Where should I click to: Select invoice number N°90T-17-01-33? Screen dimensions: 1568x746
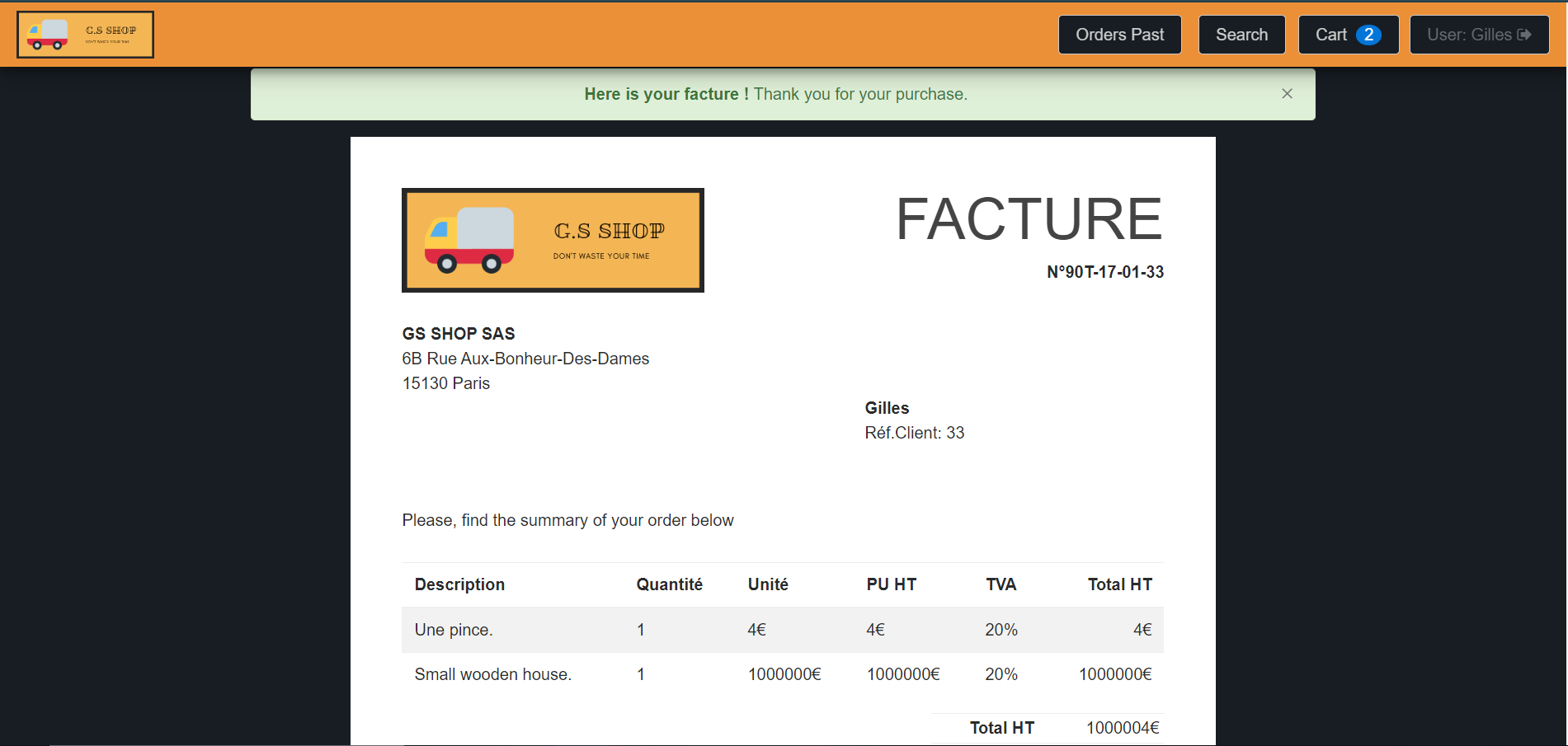tap(1104, 272)
